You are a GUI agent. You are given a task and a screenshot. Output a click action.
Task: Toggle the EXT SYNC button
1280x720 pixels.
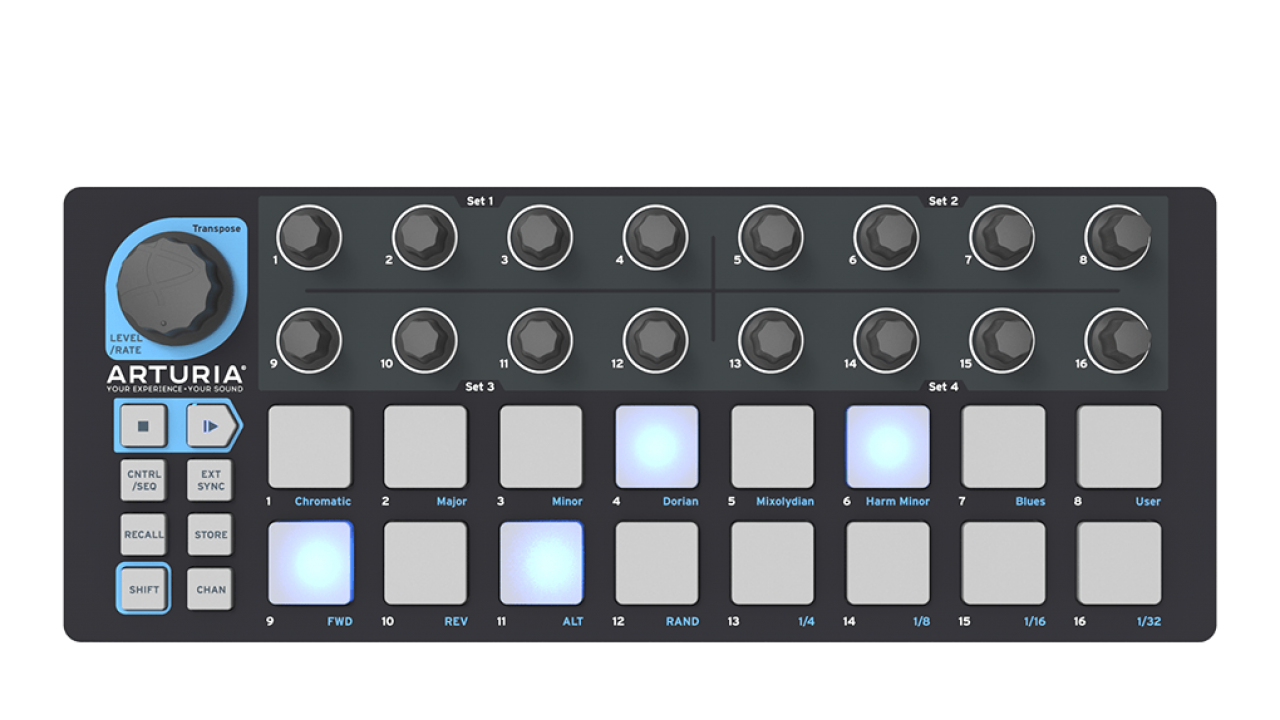click(211, 480)
